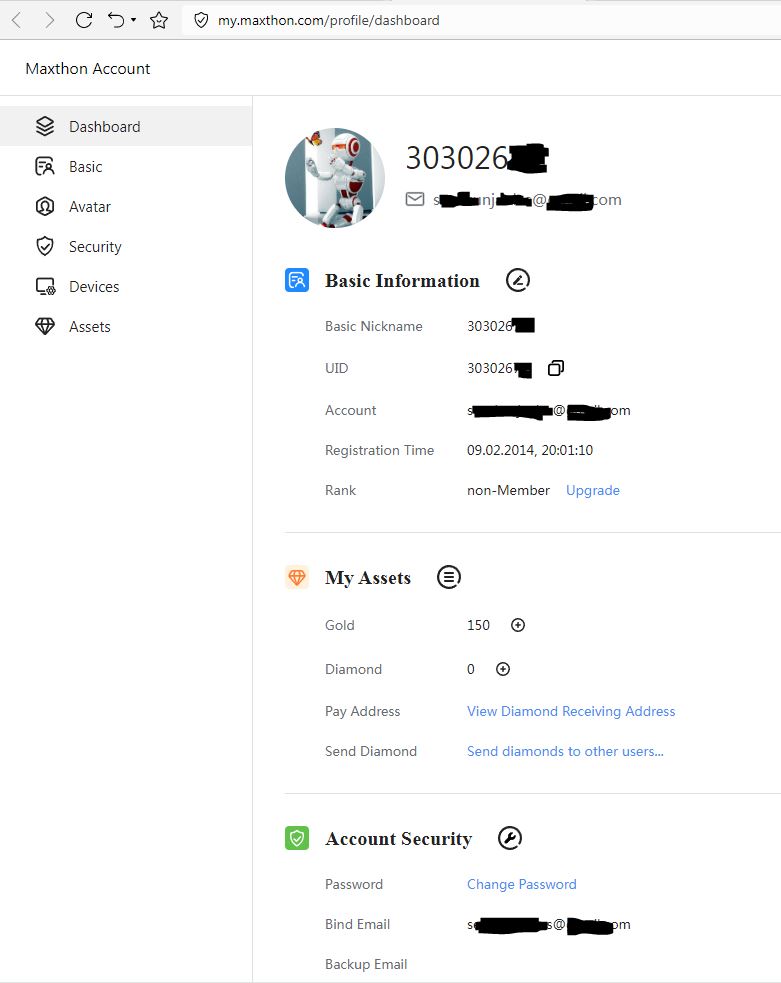Open the Devices page

(93, 287)
